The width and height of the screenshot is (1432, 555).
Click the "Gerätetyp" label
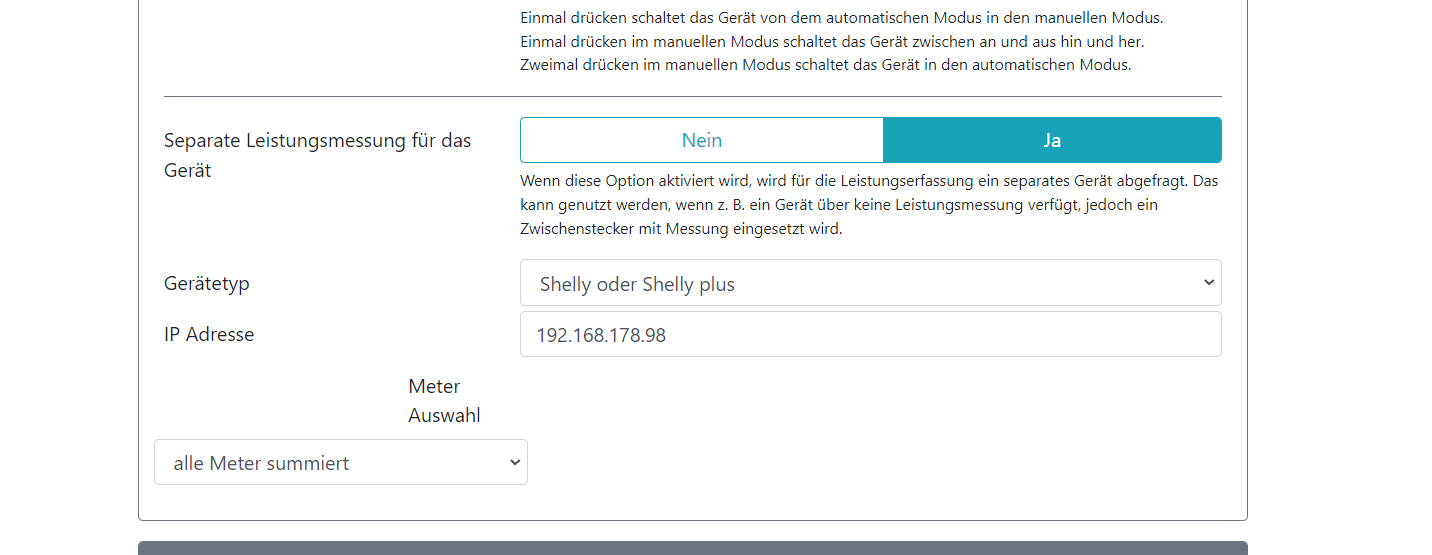(x=207, y=283)
